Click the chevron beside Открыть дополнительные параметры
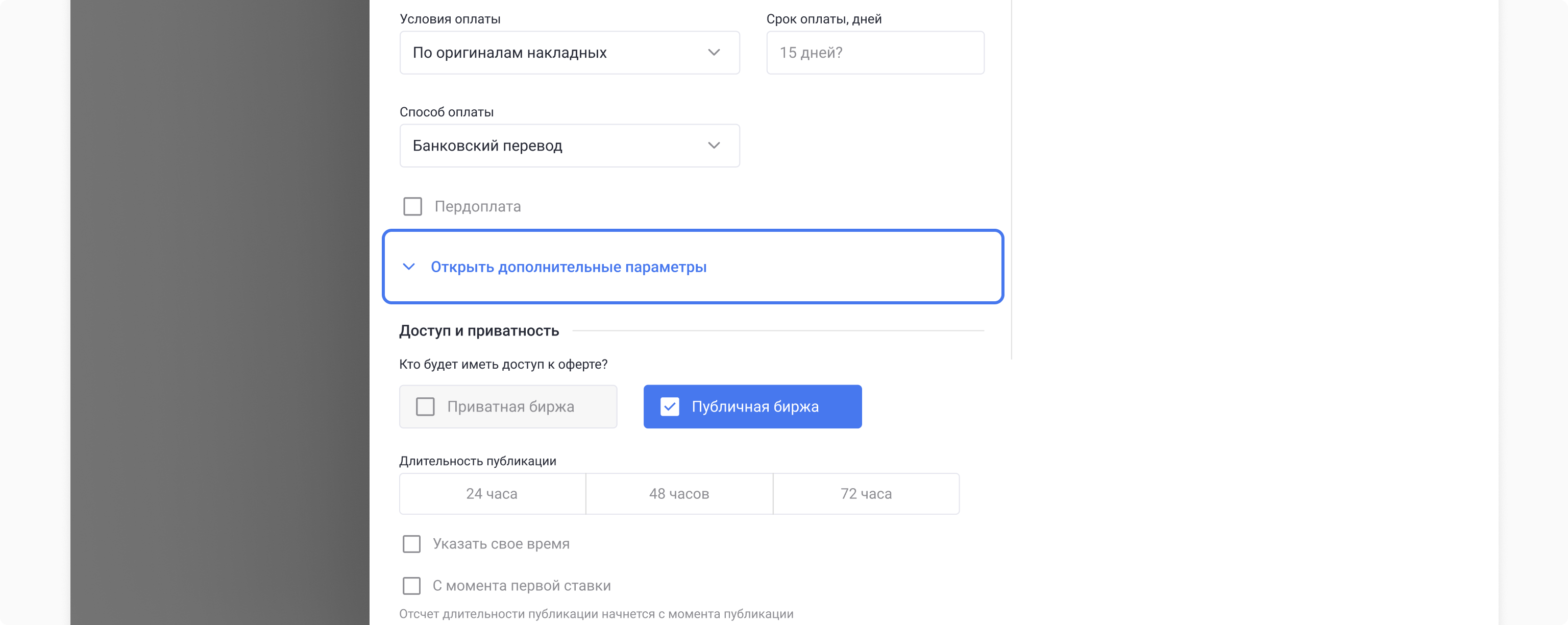Viewport: 1568px width, 625px height. [409, 267]
